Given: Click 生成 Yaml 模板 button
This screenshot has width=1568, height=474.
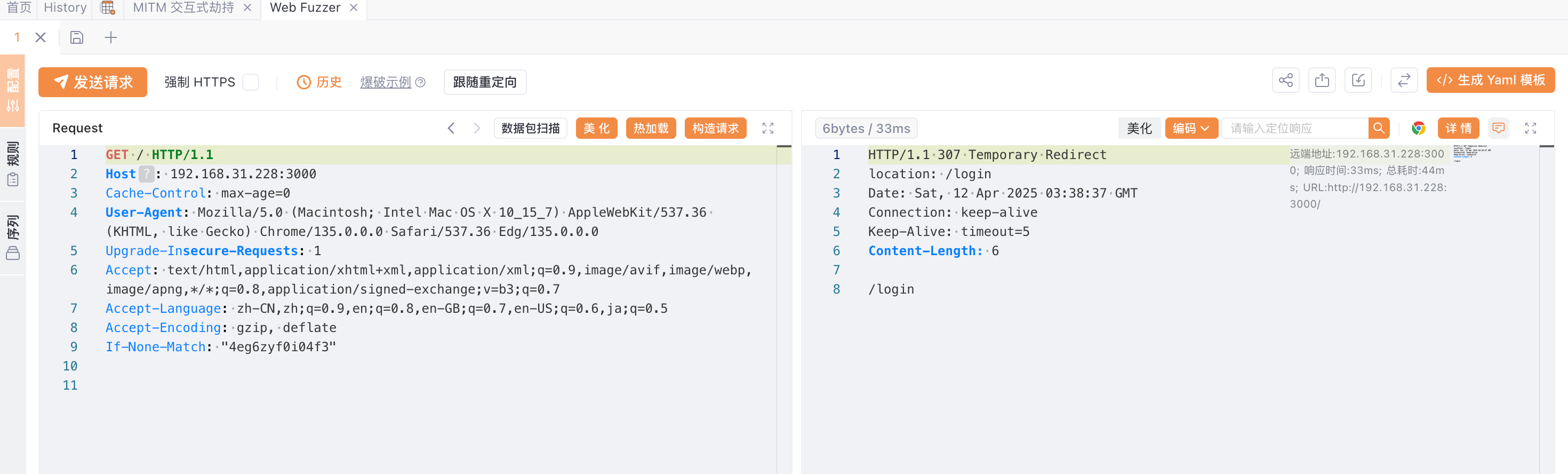Looking at the screenshot, I should point(1491,81).
